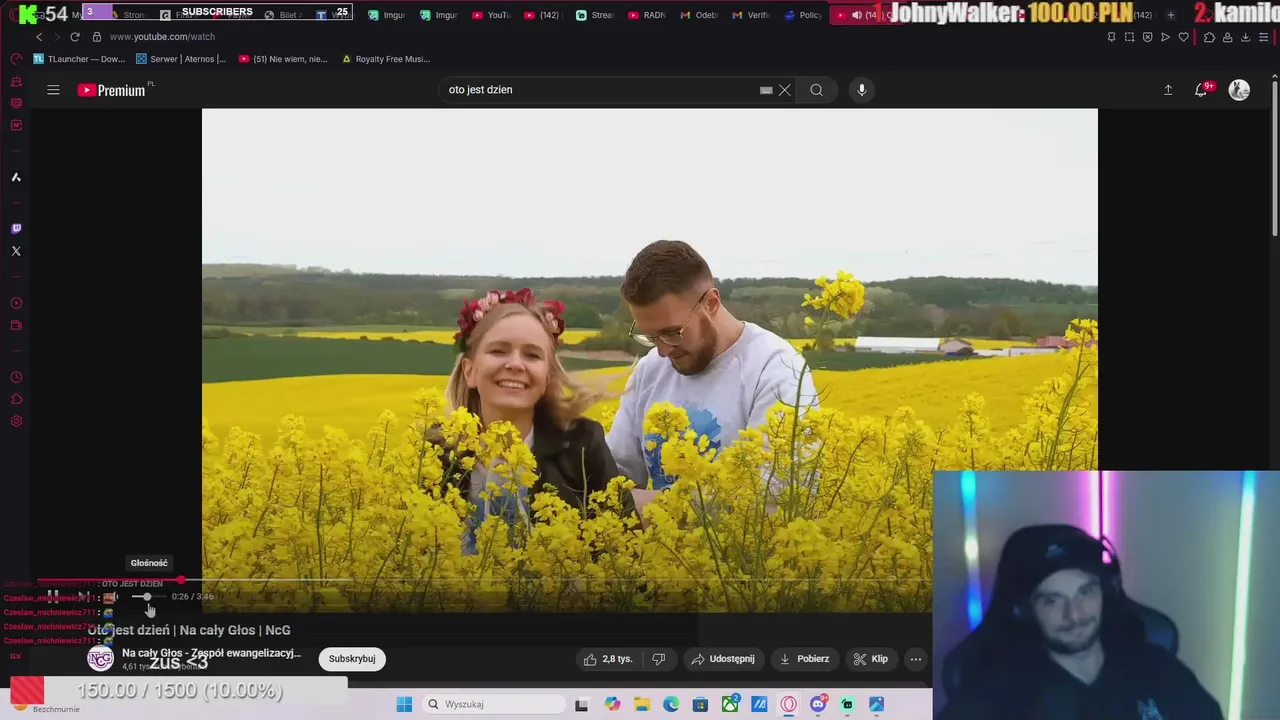Open sidebar extensions cube icon
This screenshot has height=720, width=1280.
pyautogui.click(x=16, y=399)
